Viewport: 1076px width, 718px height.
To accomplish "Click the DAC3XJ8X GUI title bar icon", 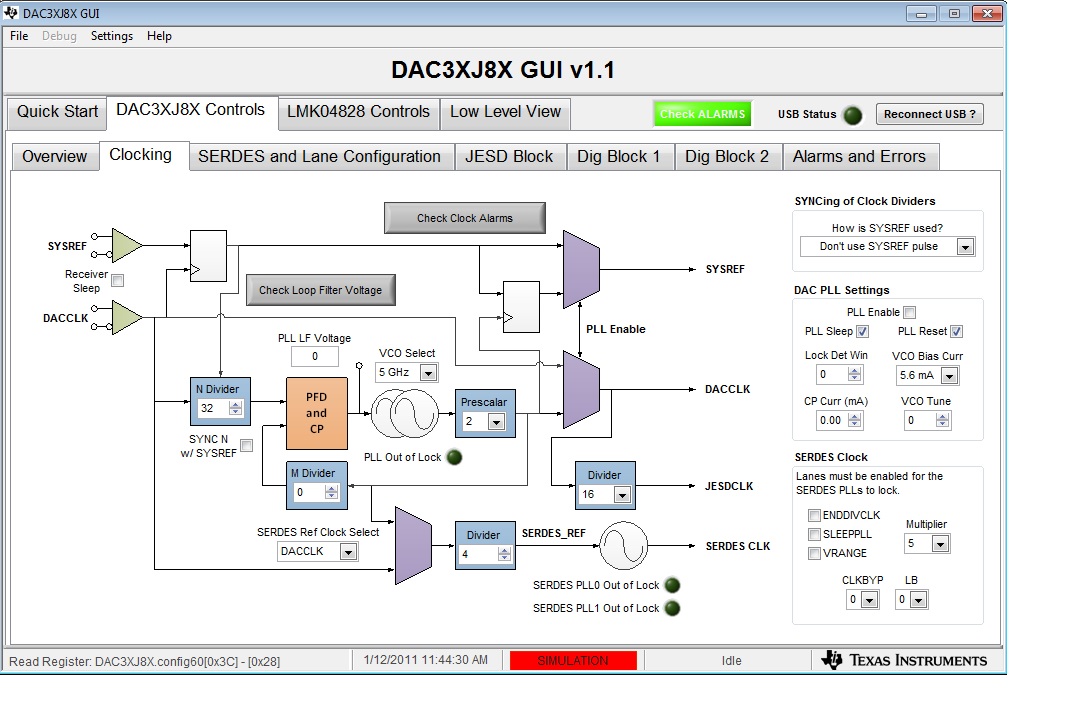I will point(11,13).
